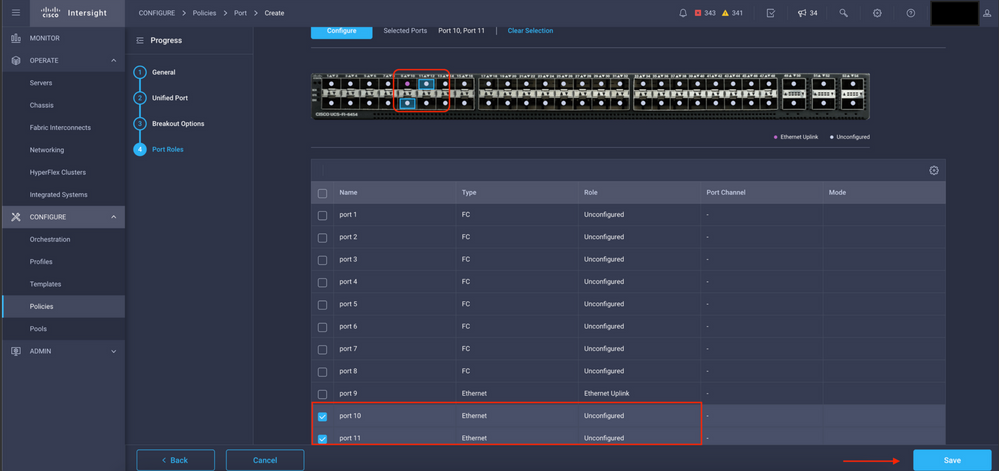Image resolution: width=999 pixels, height=471 pixels.
Task: Click the Clear Selection link
Action: [x=530, y=31]
